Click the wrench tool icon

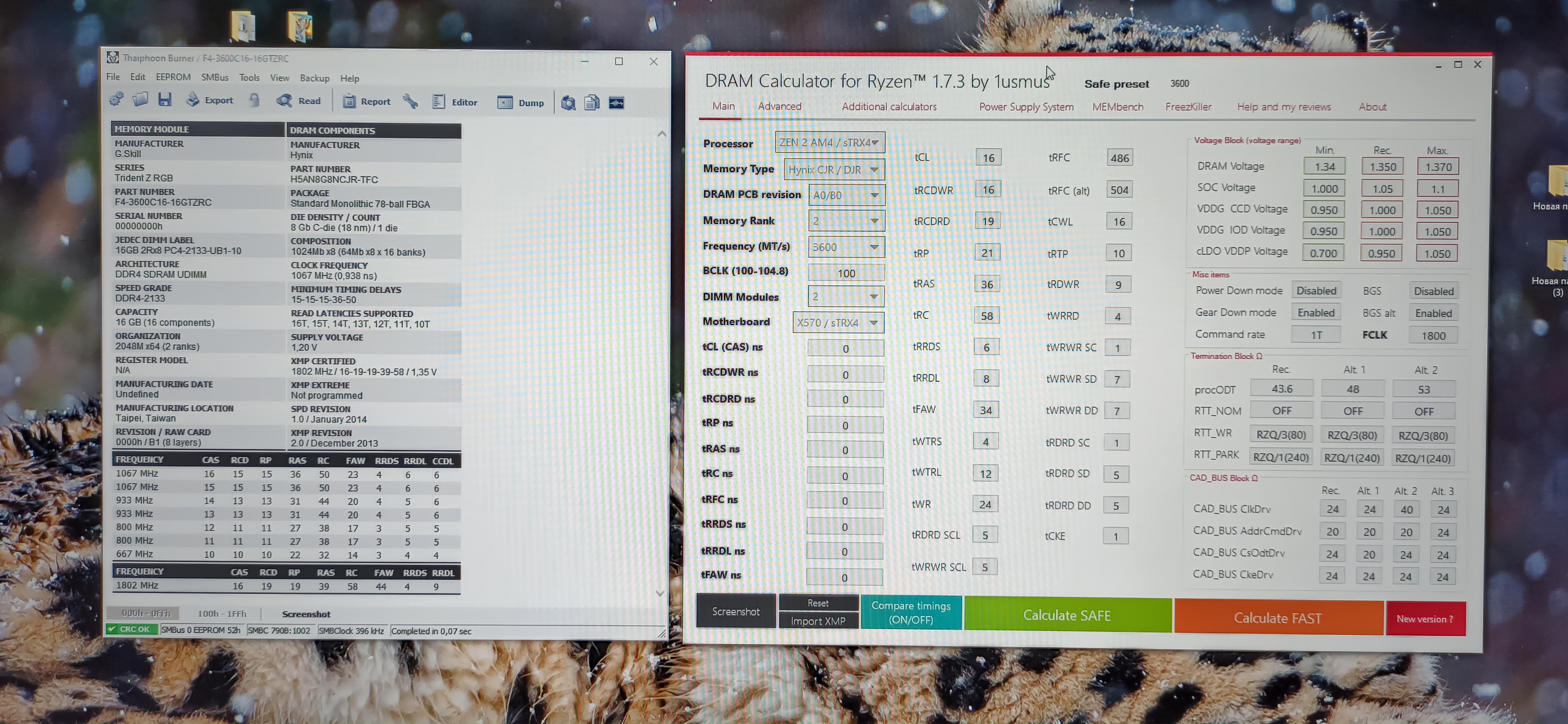tap(410, 102)
